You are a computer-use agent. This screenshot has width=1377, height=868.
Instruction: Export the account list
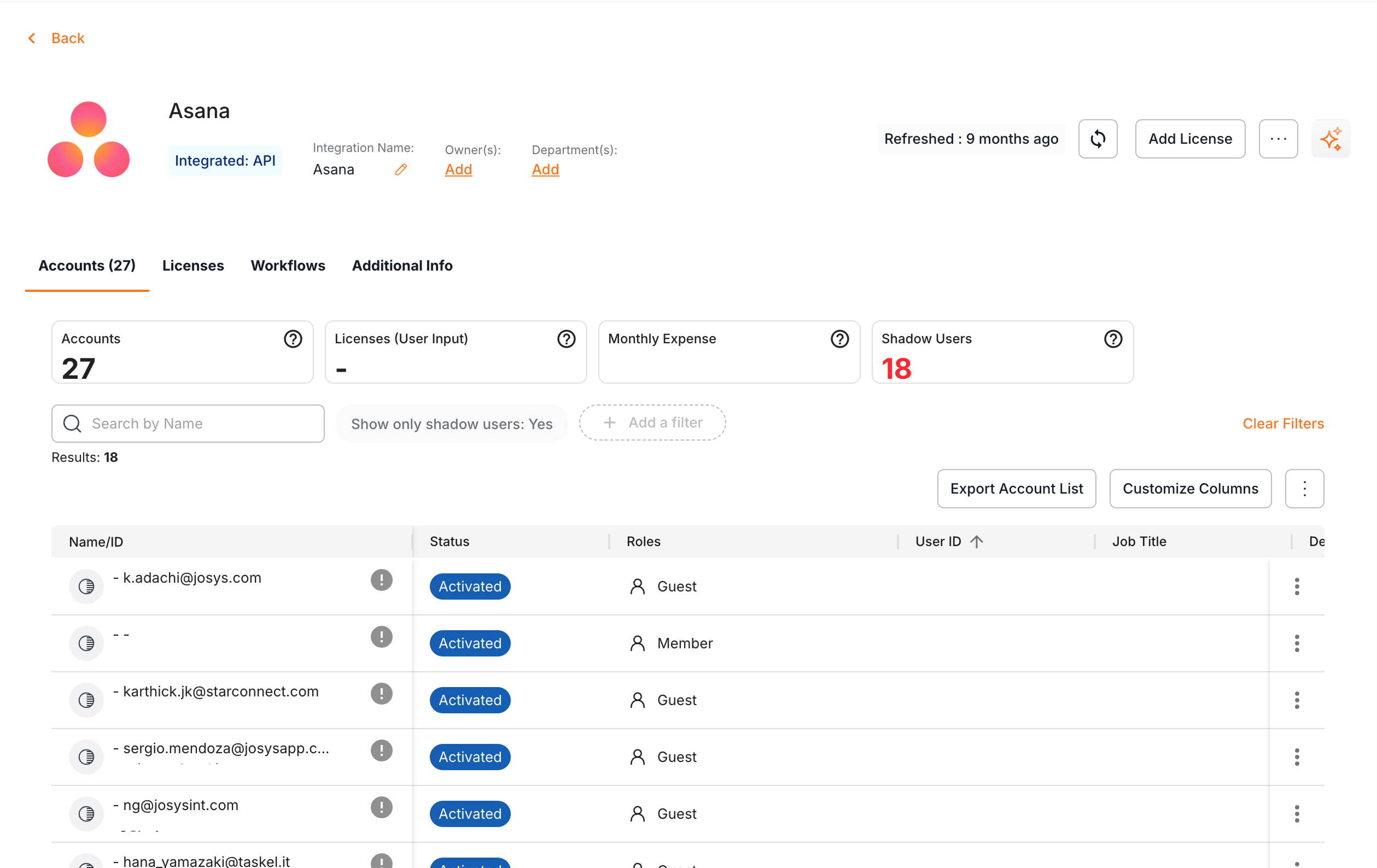tap(1016, 489)
